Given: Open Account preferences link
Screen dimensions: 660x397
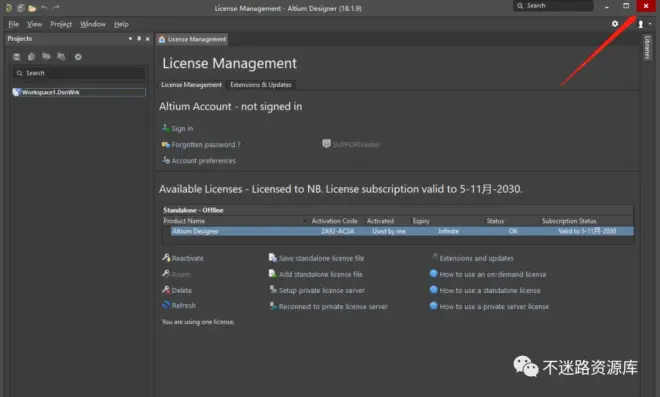Looking at the screenshot, I should pyautogui.click(x=204, y=160).
